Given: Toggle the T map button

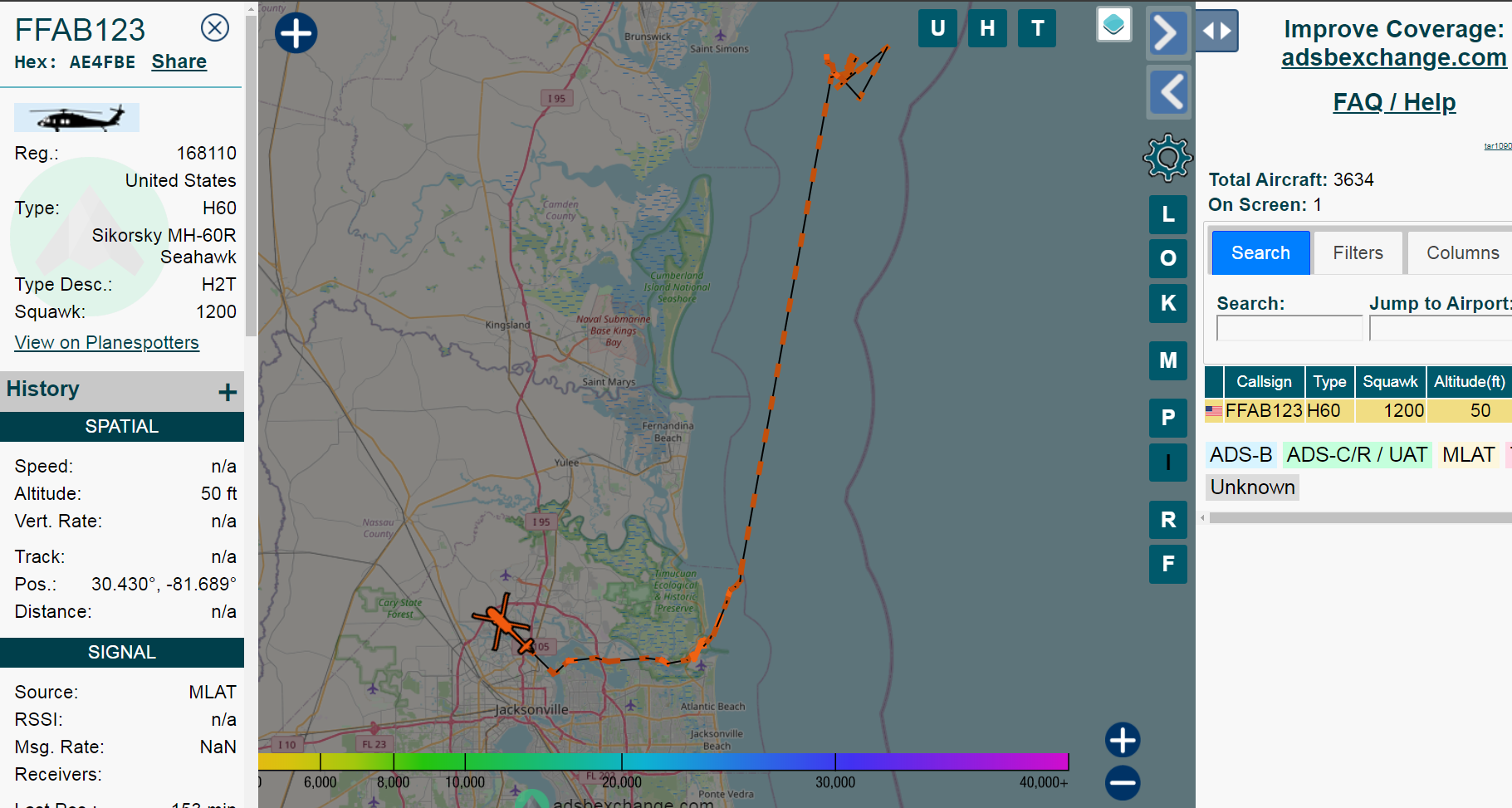Looking at the screenshot, I should click(x=1037, y=28).
